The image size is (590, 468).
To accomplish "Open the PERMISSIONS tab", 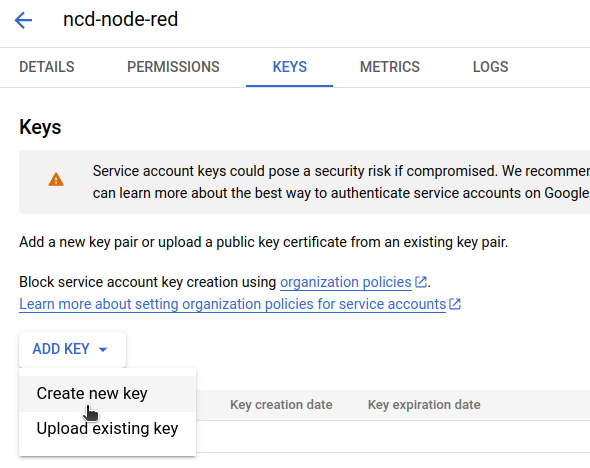I will (173, 67).
